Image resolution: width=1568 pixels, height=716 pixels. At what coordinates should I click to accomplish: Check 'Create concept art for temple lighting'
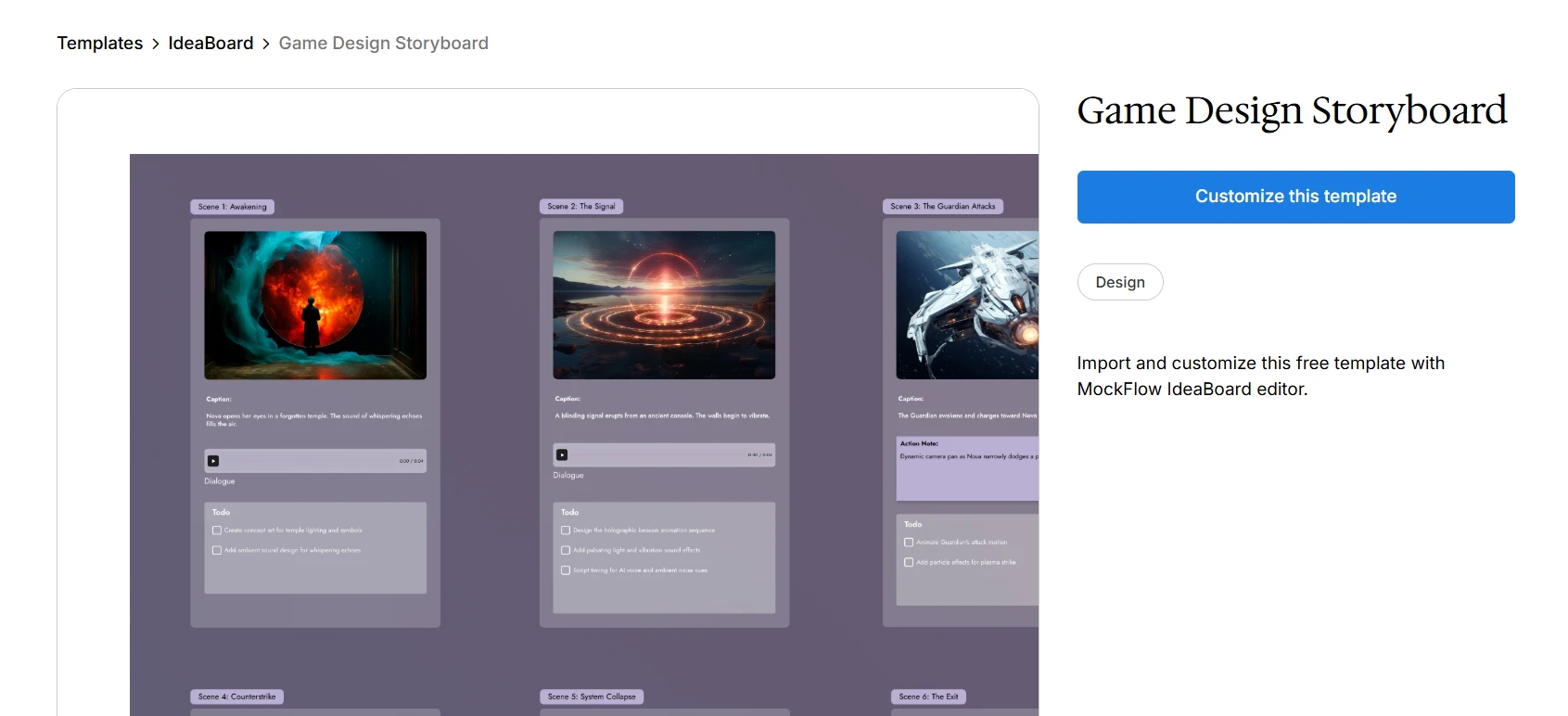217,531
